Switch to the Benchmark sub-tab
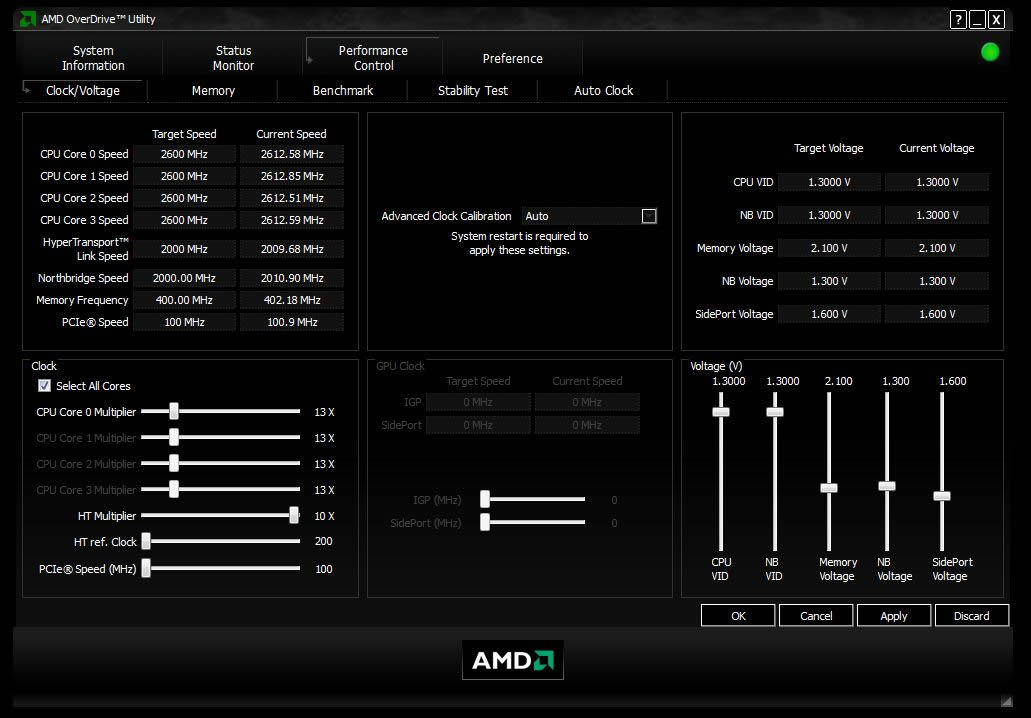 tap(343, 91)
